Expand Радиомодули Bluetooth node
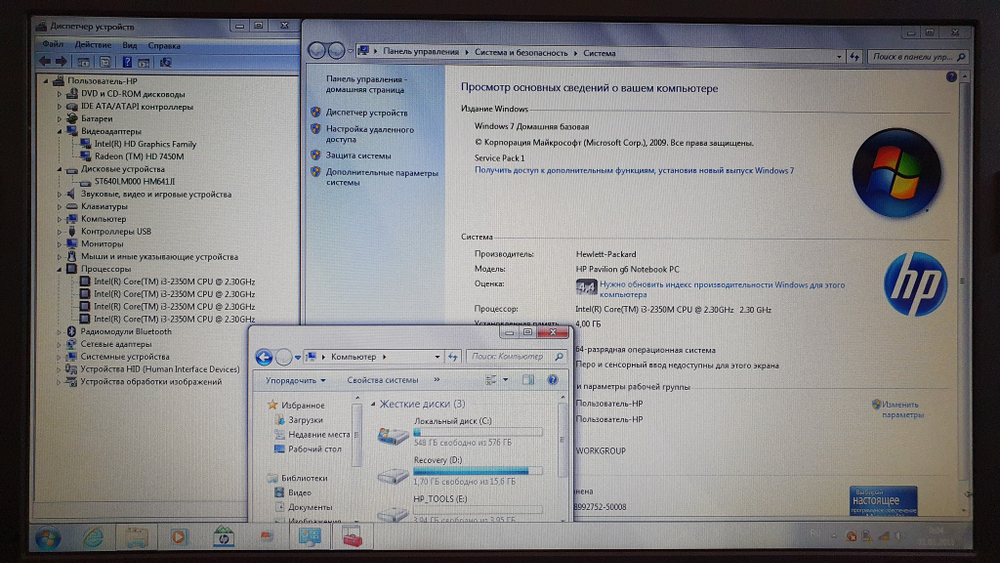The width and height of the screenshot is (1000, 563). click(x=59, y=332)
